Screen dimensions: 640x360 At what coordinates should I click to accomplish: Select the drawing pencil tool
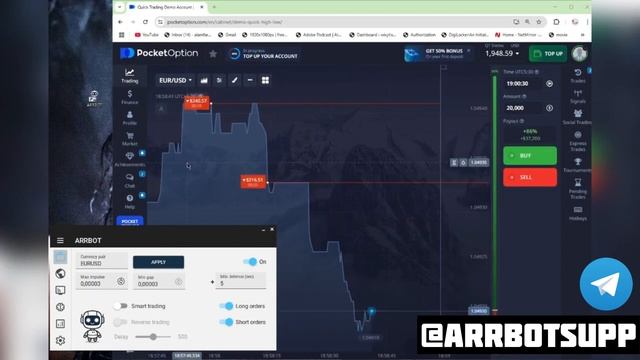[235, 80]
